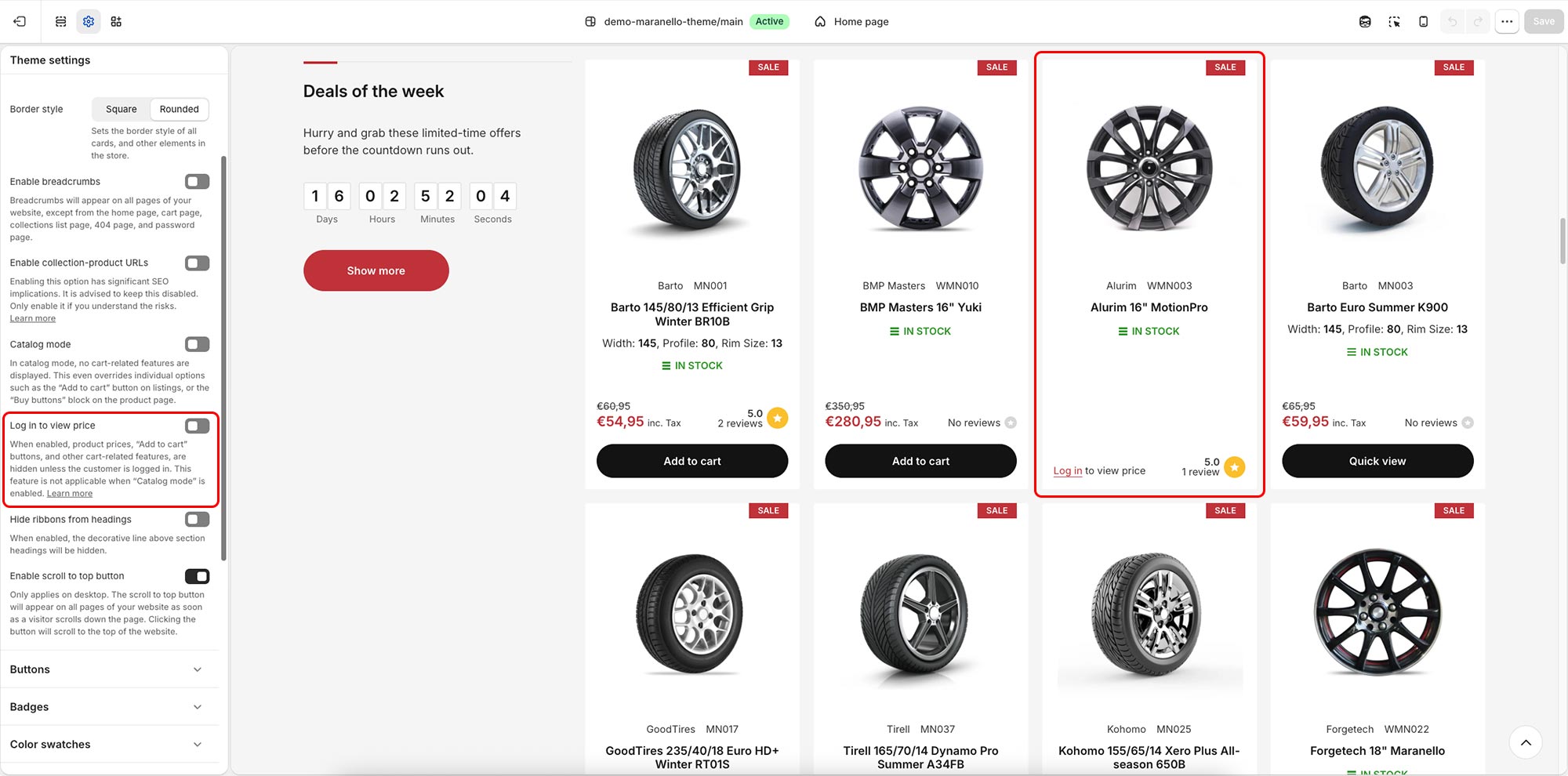1568x776 pixels.
Task: Click the Show more button
Action: tap(376, 270)
